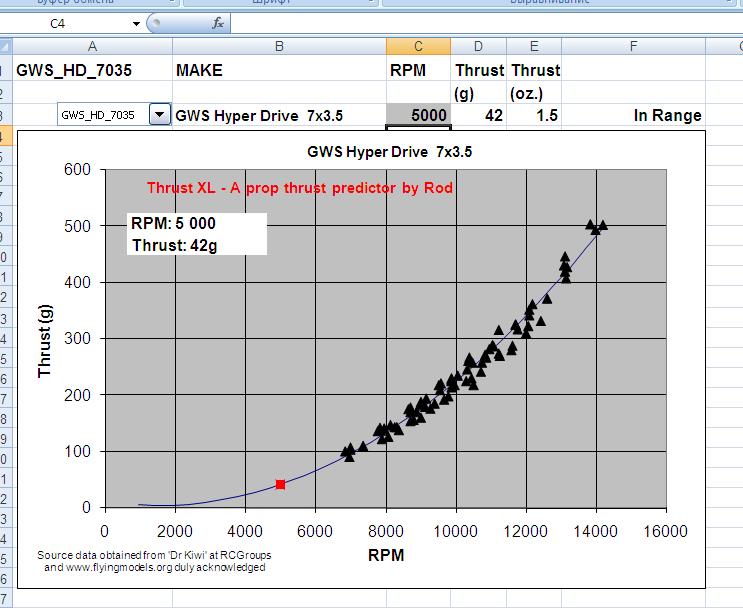Image resolution: width=743 pixels, height=608 pixels.
Task: Select column B header
Action: tap(280, 46)
